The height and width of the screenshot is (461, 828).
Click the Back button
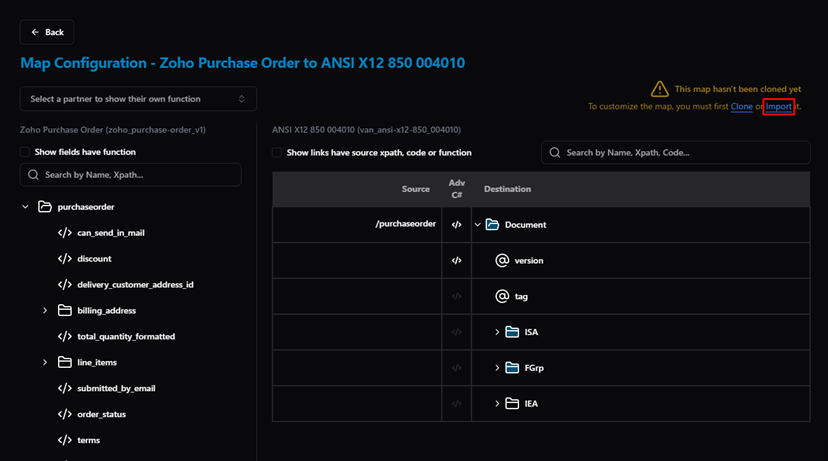click(47, 32)
